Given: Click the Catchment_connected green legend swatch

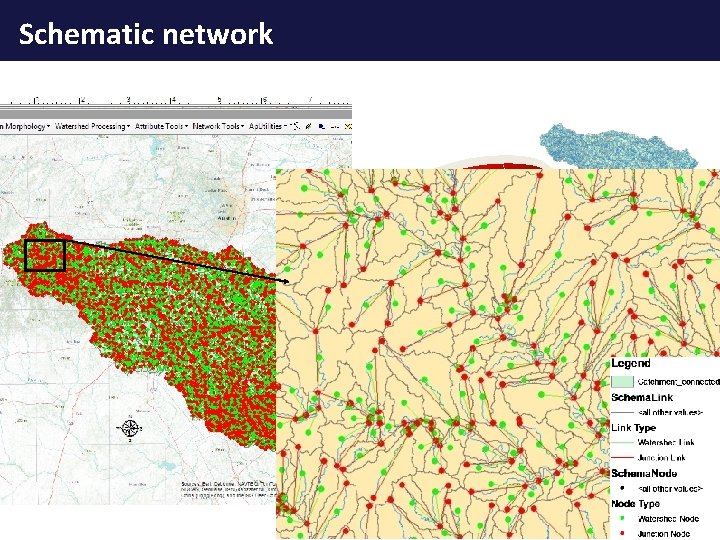Looking at the screenshot, I should pyautogui.click(x=622, y=382).
